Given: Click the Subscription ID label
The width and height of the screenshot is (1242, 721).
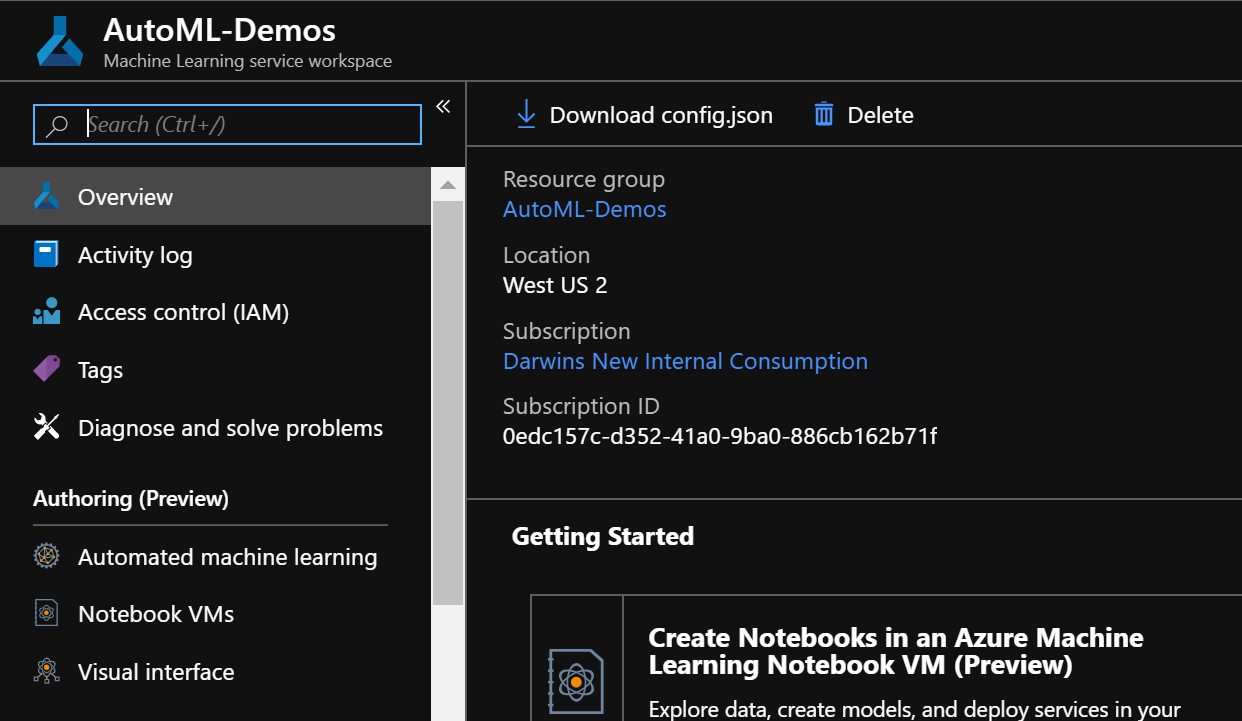Looking at the screenshot, I should pos(581,406).
